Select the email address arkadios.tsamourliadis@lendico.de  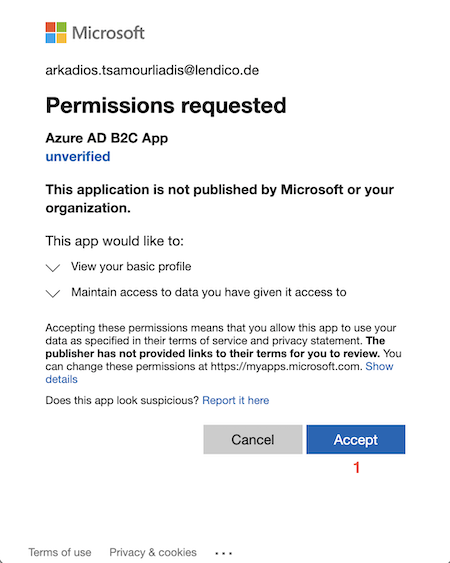click(152, 70)
